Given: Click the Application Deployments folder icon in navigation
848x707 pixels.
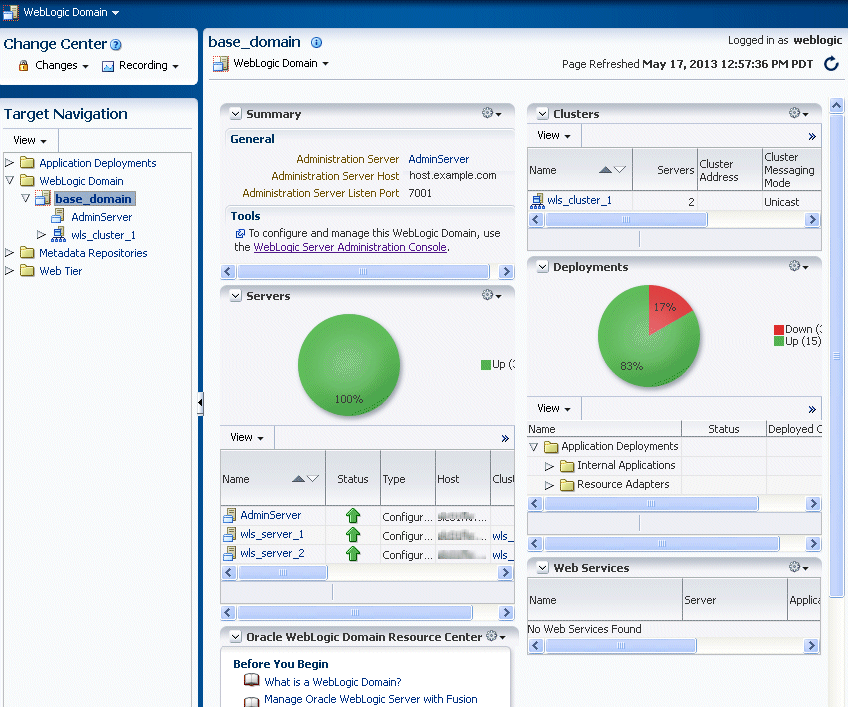Looking at the screenshot, I should 27,163.
